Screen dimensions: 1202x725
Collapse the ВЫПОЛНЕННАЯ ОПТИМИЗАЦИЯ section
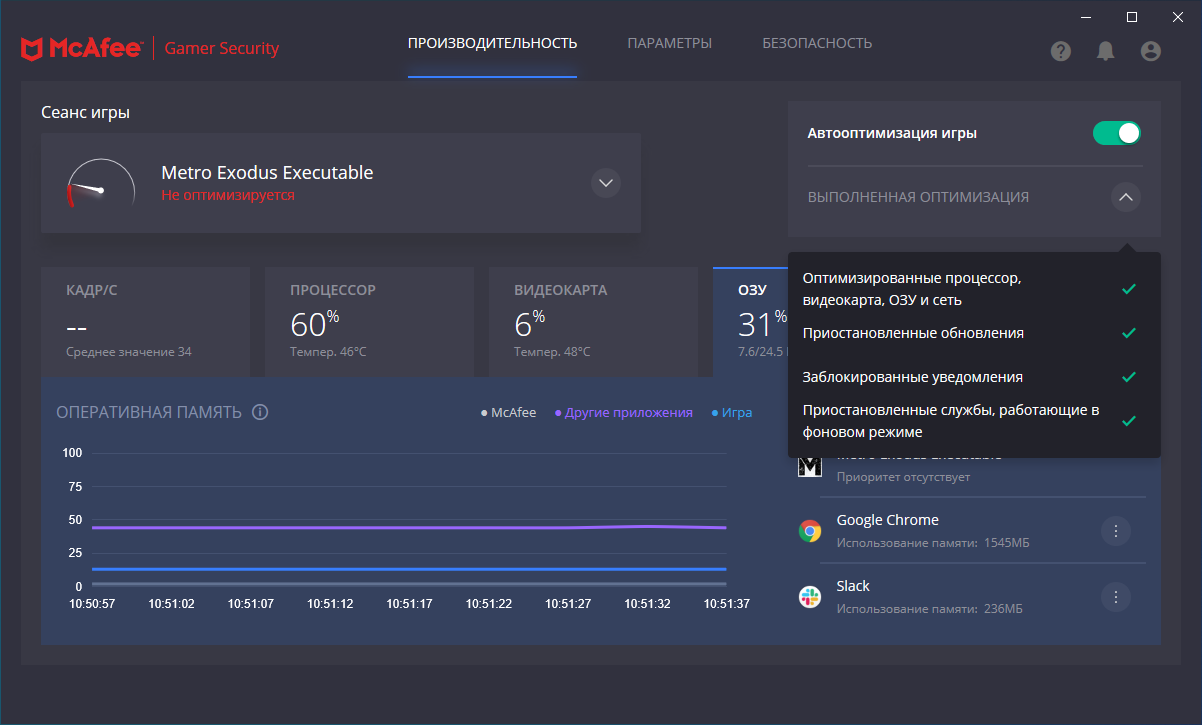tap(1125, 197)
